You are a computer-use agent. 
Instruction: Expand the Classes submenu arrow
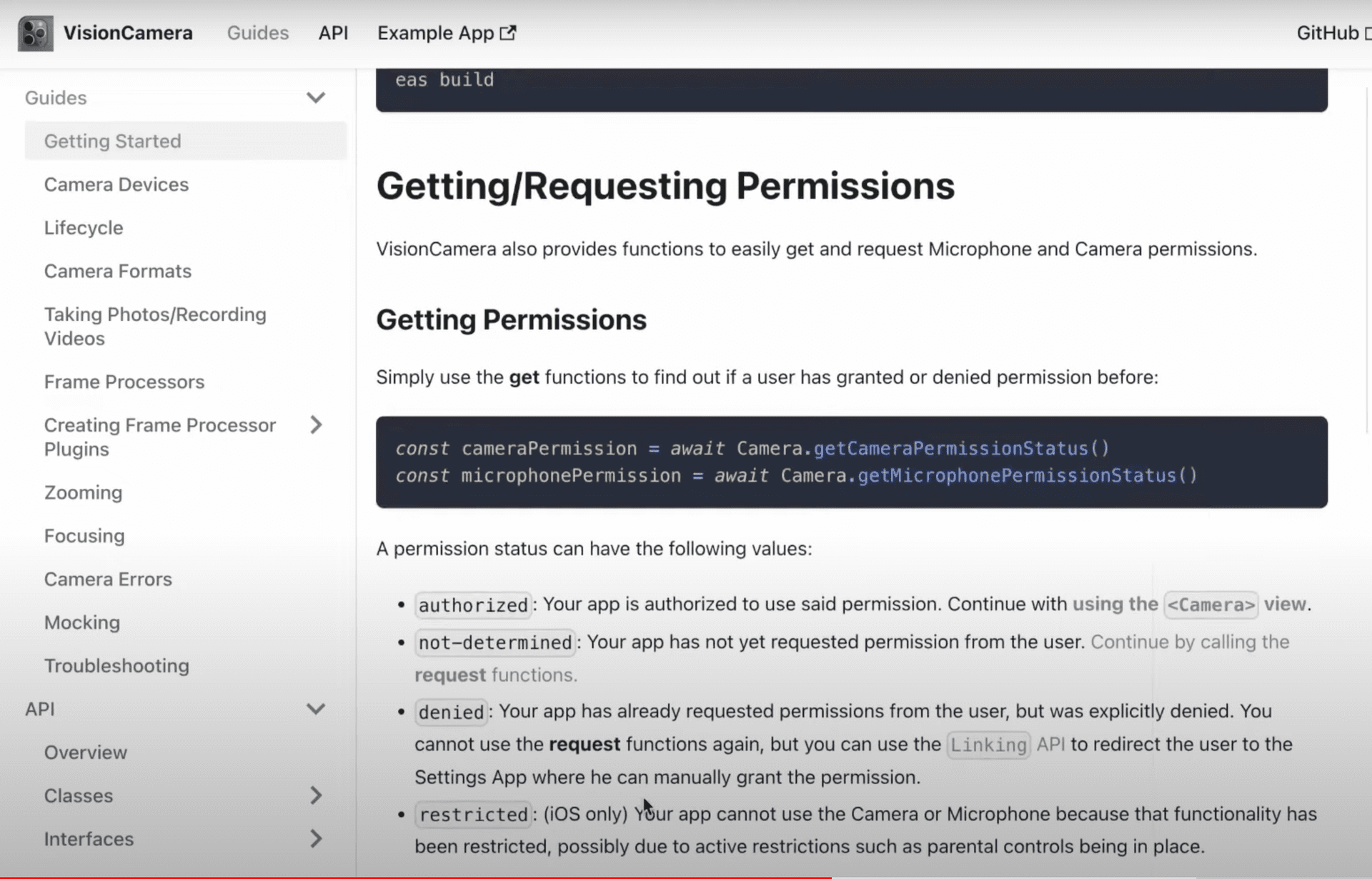316,795
